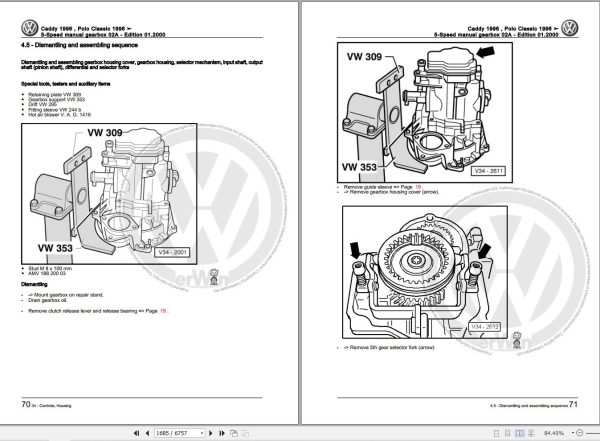Click the gearbox housing cover figure V34-2611
The image size is (600, 441).
coord(425,112)
